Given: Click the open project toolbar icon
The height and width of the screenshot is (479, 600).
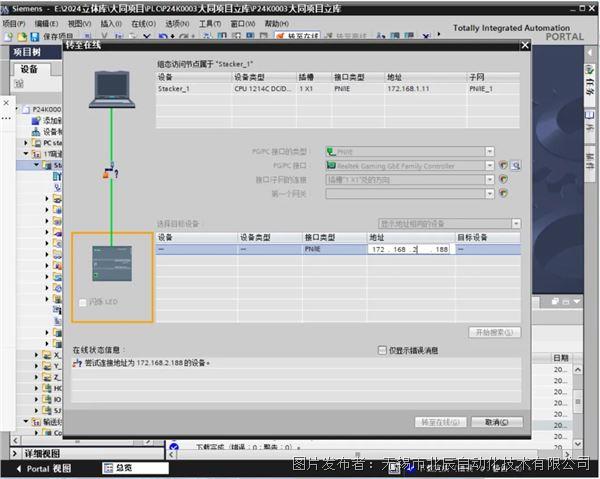Looking at the screenshot, I should [22, 37].
